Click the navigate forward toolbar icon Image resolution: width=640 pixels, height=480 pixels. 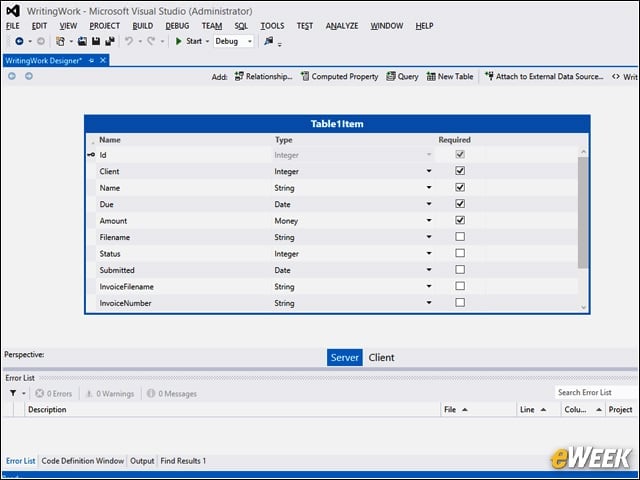(41, 41)
